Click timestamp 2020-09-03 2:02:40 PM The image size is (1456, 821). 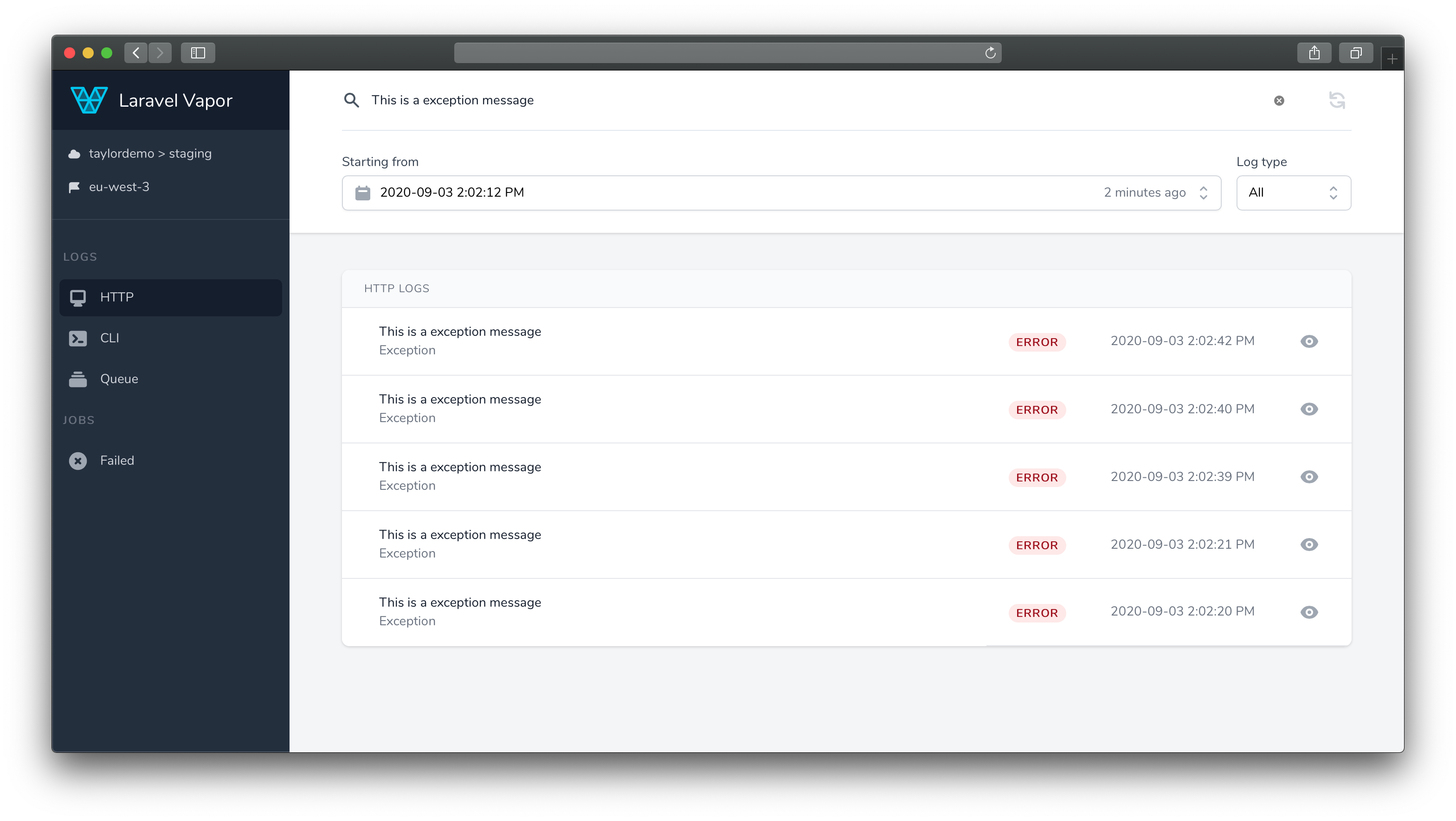(x=1182, y=409)
